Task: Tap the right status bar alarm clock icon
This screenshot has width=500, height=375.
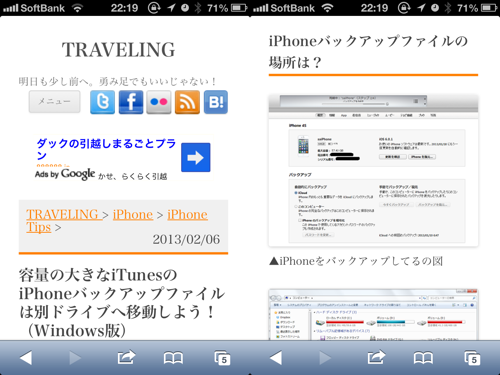Action: pyautogui.click(x=435, y=8)
